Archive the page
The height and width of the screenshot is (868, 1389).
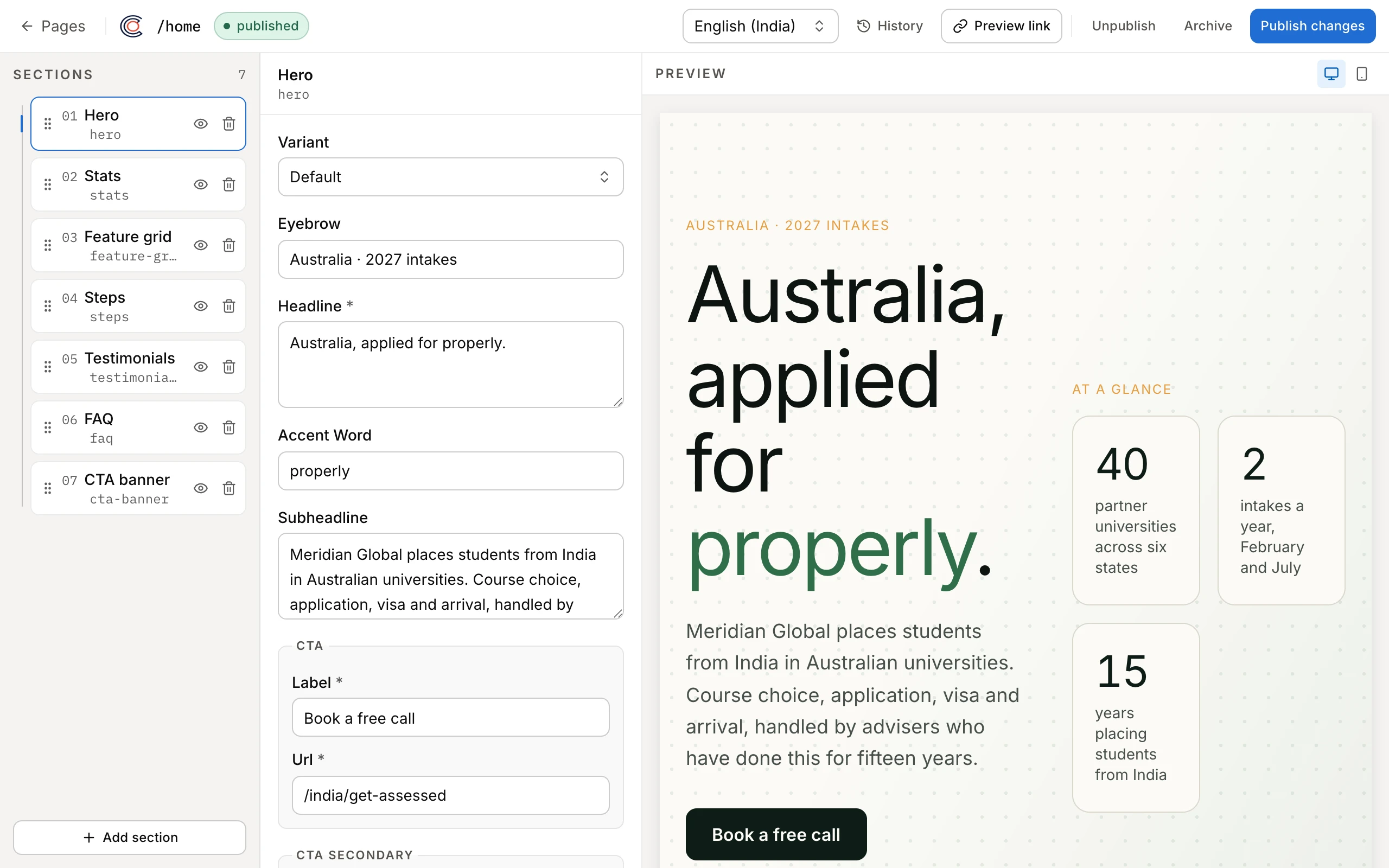click(x=1208, y=26)
